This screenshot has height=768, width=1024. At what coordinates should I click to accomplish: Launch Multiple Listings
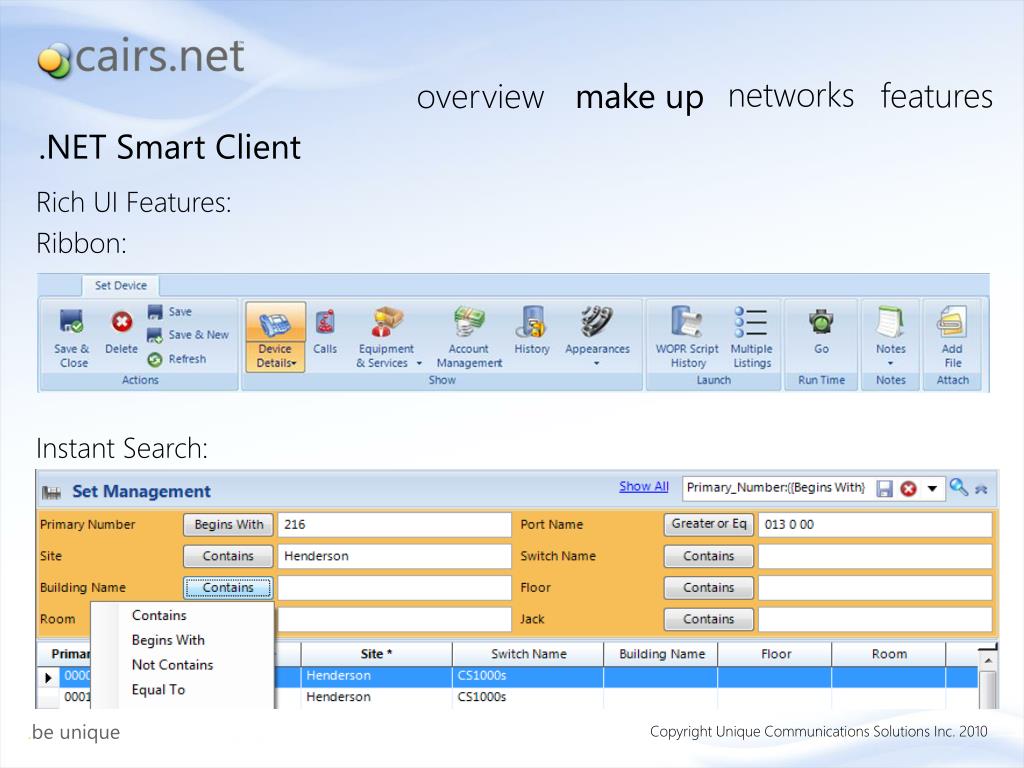click(x=751, y=337)
